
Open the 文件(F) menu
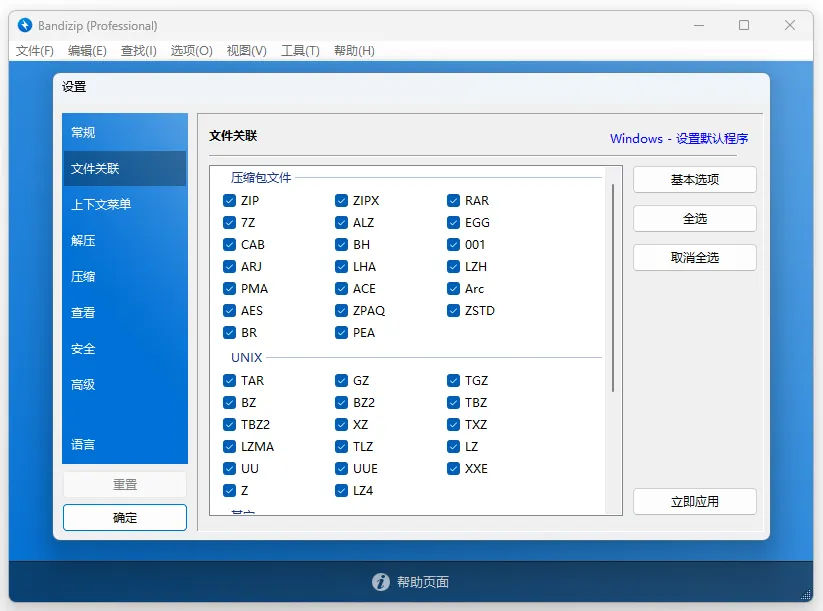pyautogui.click(x=35, y=51)
